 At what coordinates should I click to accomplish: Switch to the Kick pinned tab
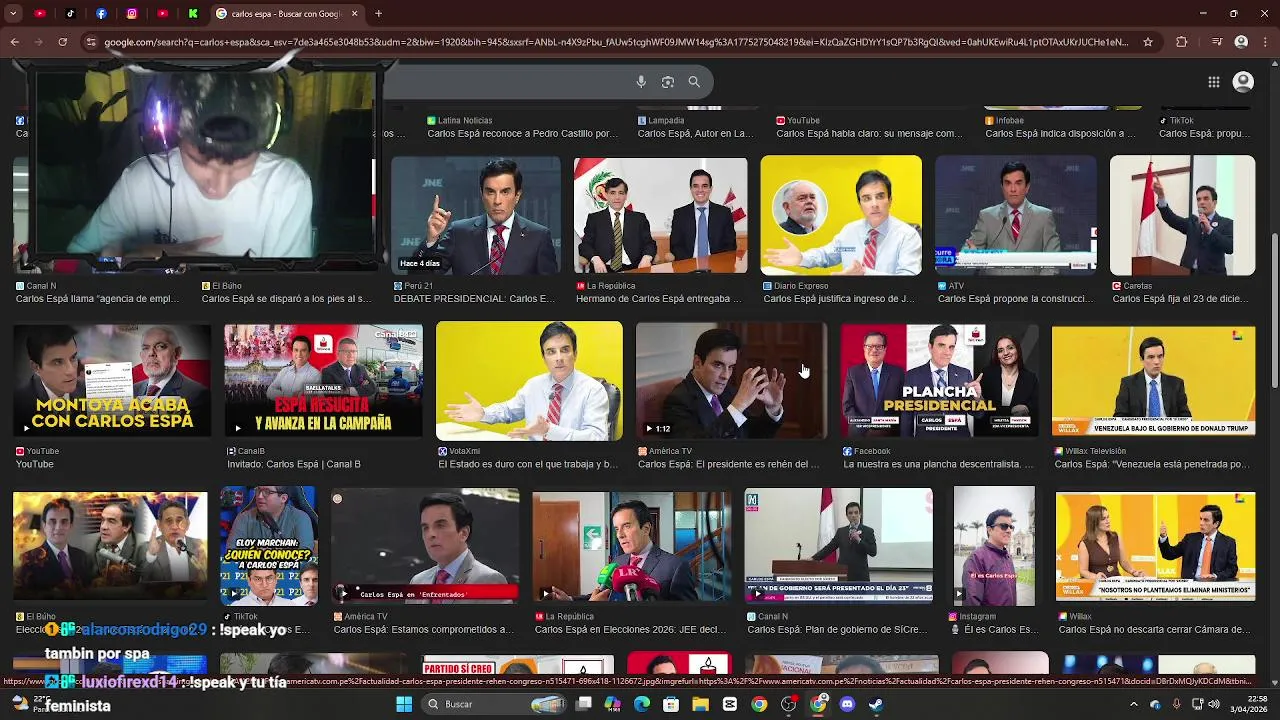tap(193, 14)
